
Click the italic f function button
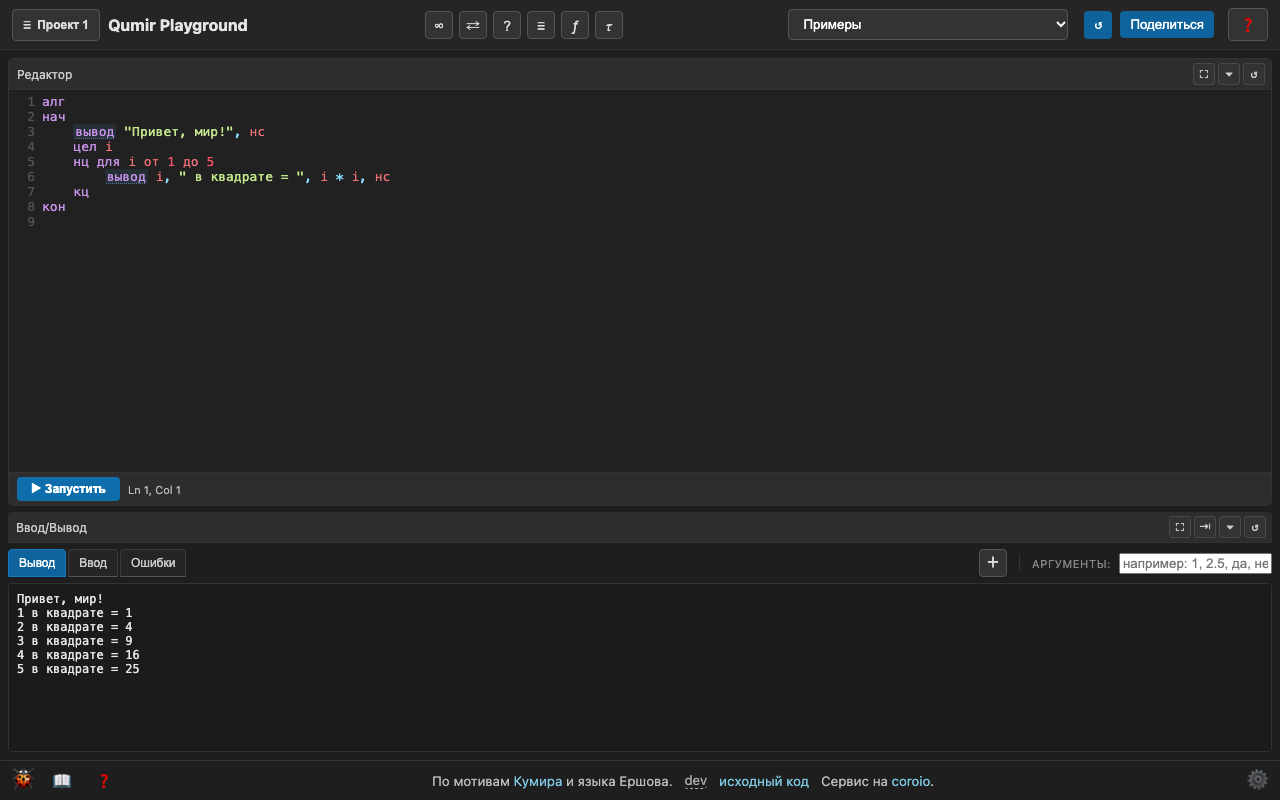[575, 25]
